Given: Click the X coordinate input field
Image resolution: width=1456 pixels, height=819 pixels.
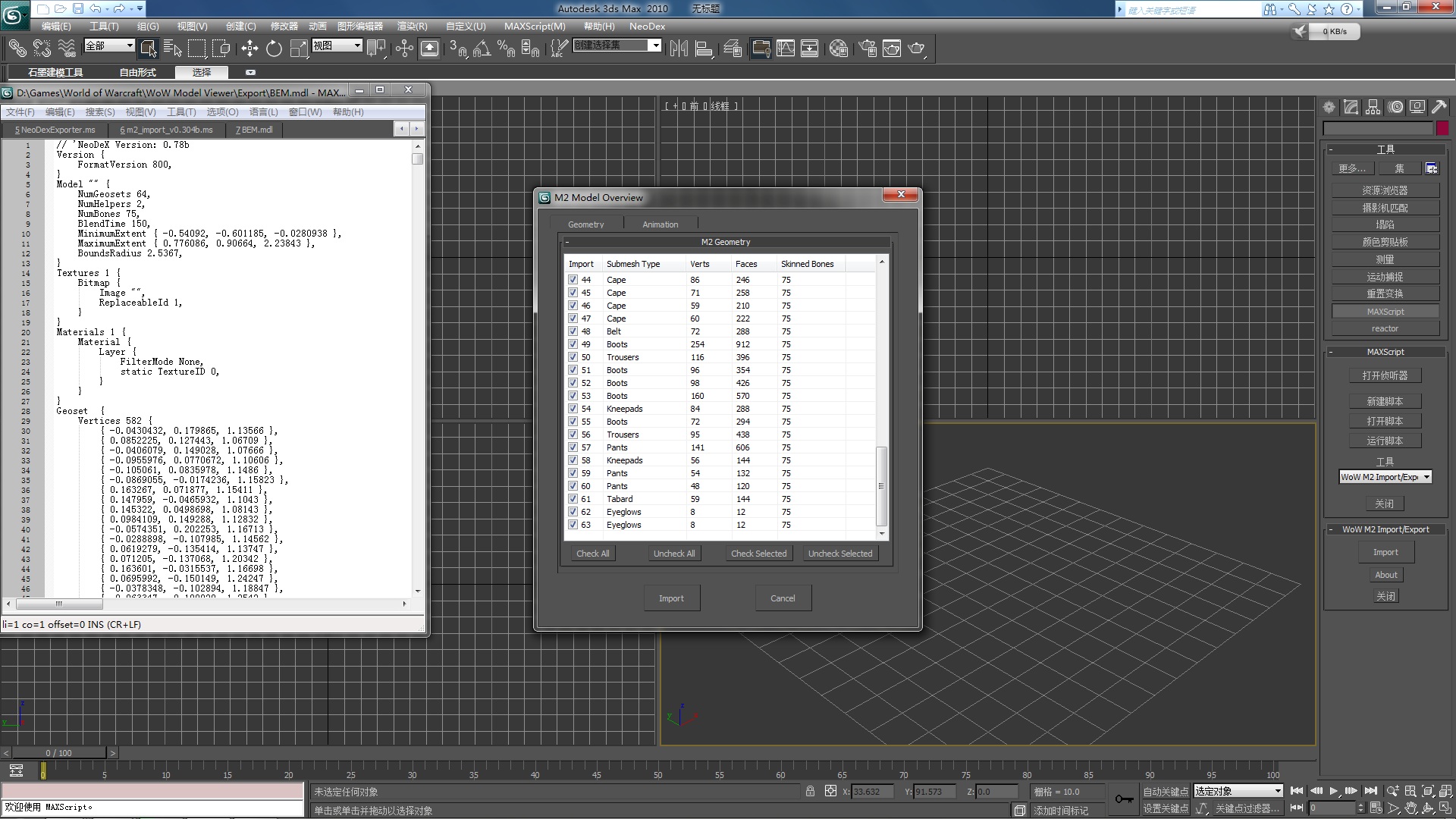Looking at the screenshot, I should coord(872,792).
